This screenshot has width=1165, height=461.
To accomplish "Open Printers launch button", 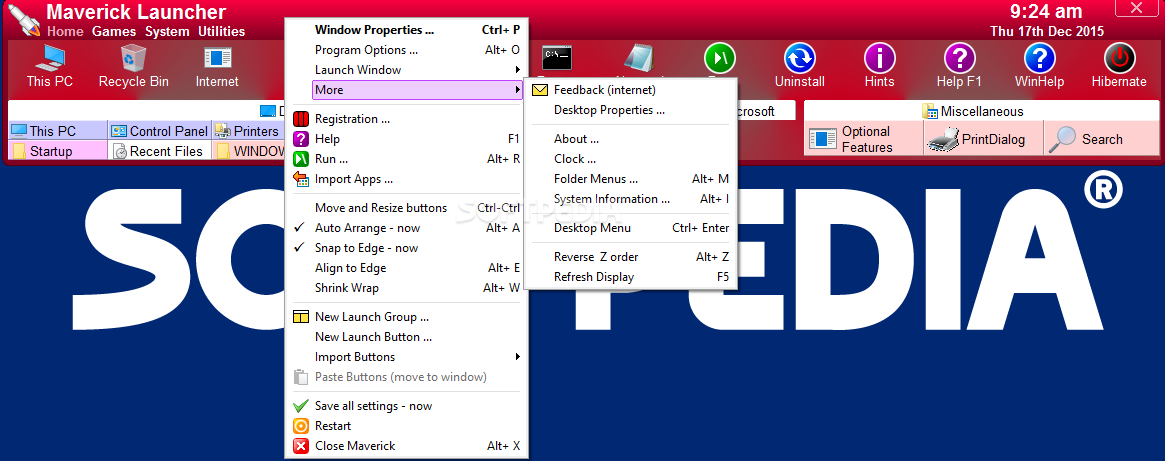I will pos(248,131).
